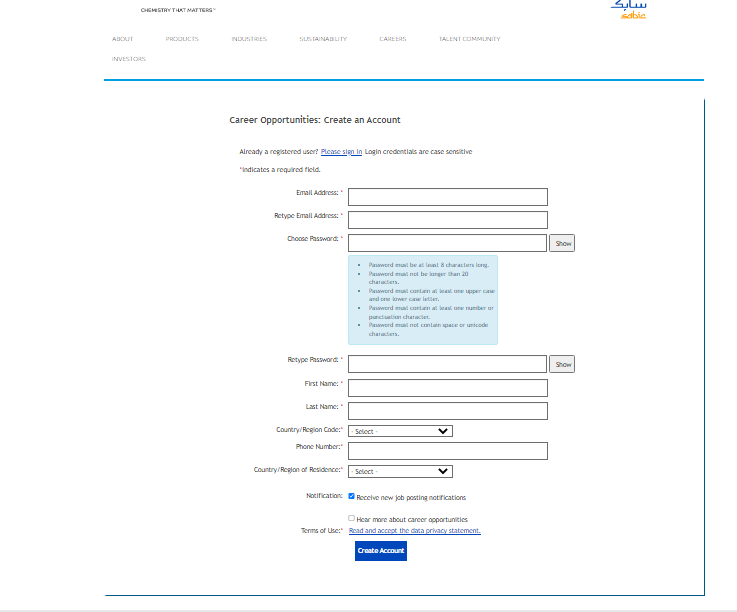Focus the Last Name field
The image size is (737, 612).
[x=448, y=411]
